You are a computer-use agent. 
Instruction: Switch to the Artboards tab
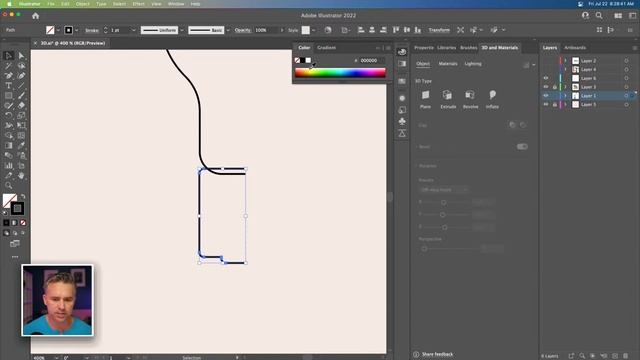pos(575,48)
